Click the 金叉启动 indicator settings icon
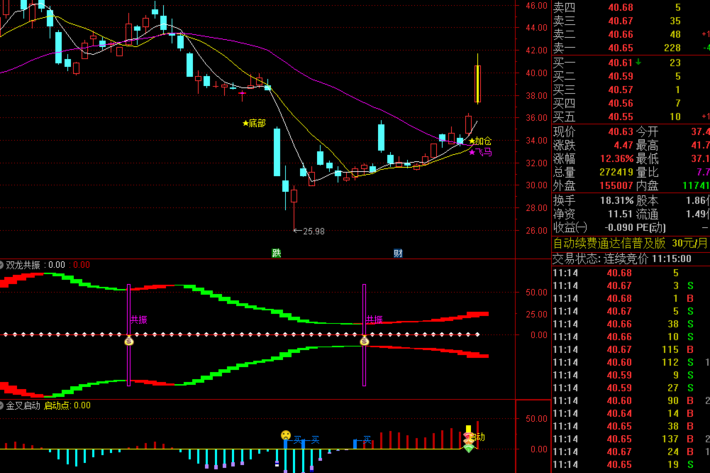710x473 pixels. pyautogui.click(x=4, y=406)
